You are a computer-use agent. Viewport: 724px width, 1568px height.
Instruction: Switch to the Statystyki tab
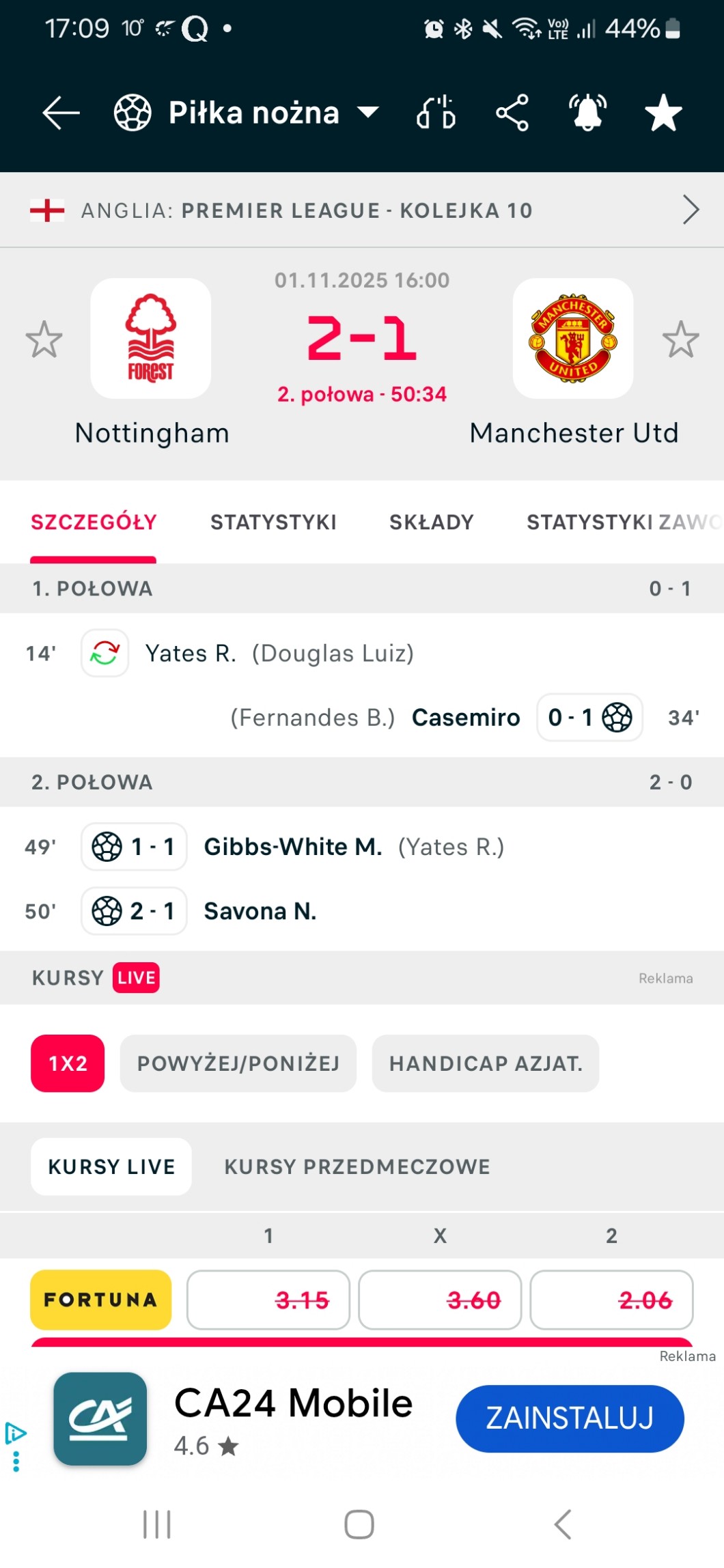(273, 522)
